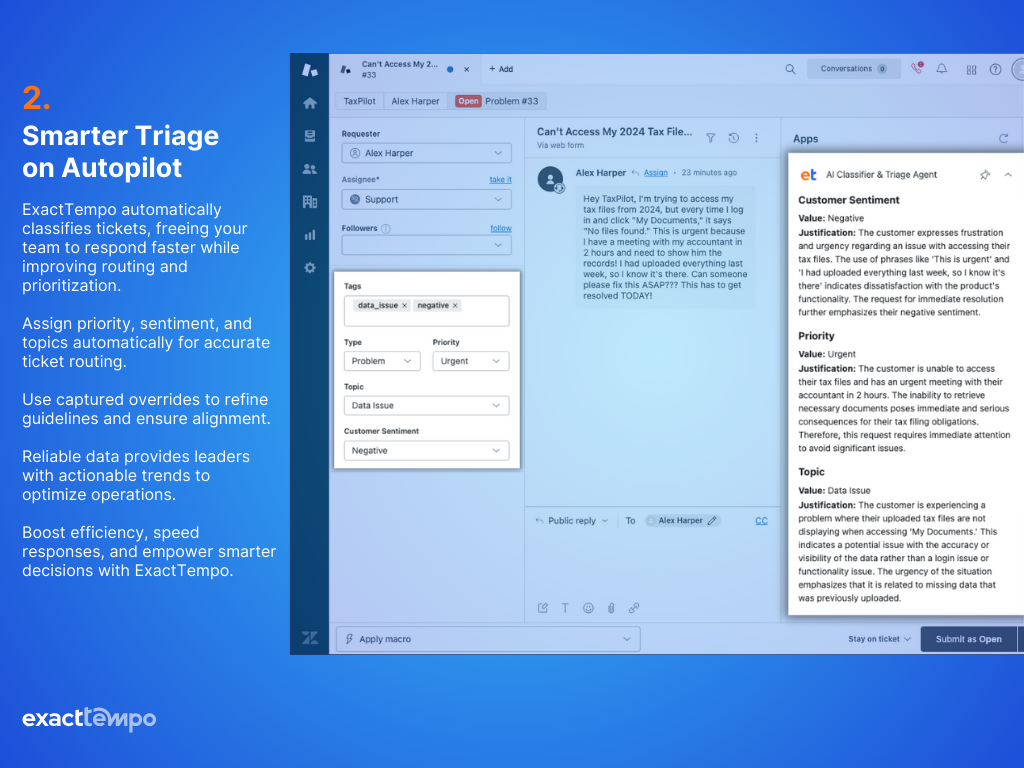Click the '23 minutes ago' timestamp
This screenshot has height=768, width=1024.
tap(709, 172)
